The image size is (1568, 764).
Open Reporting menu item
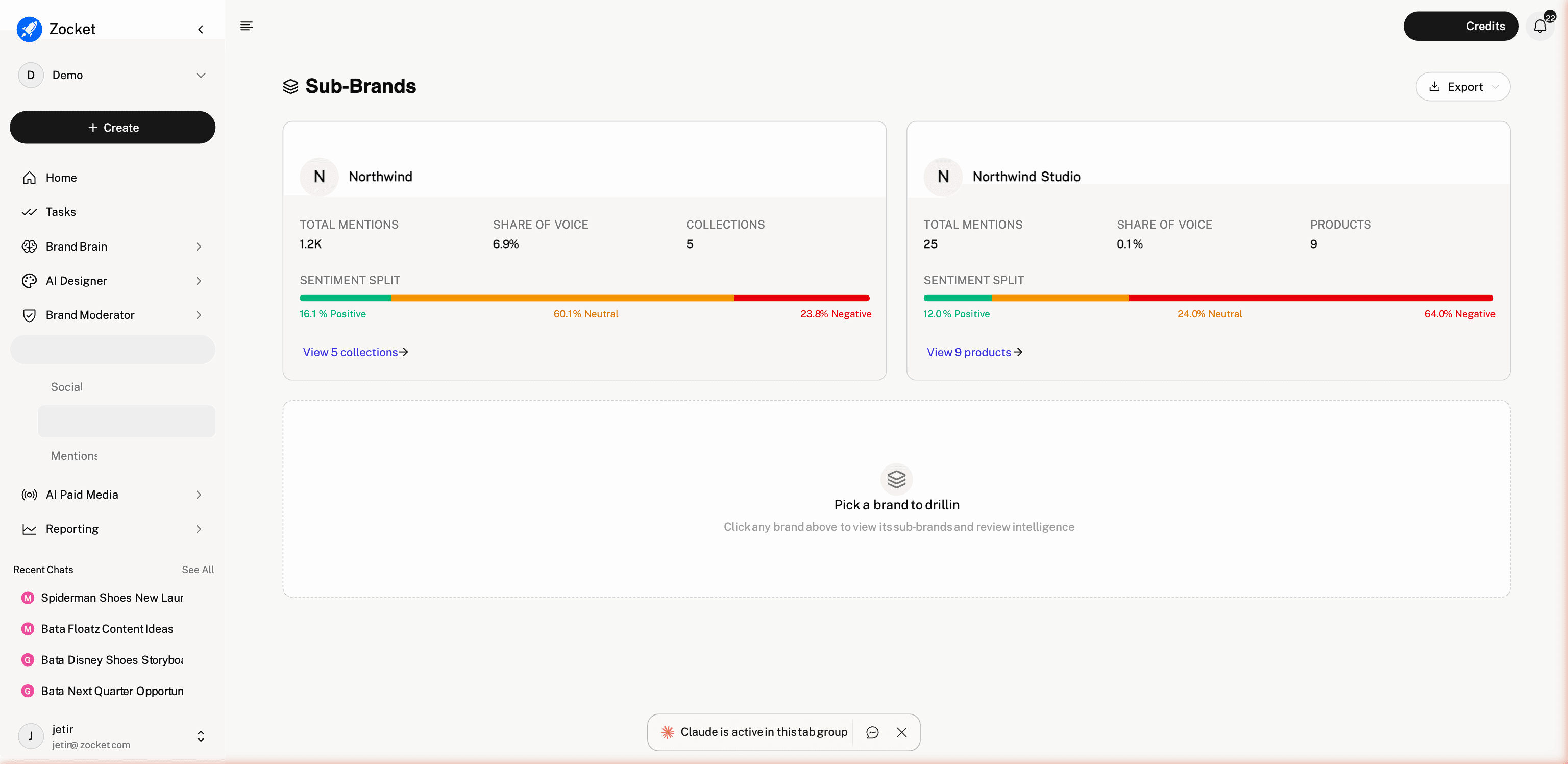113,529
